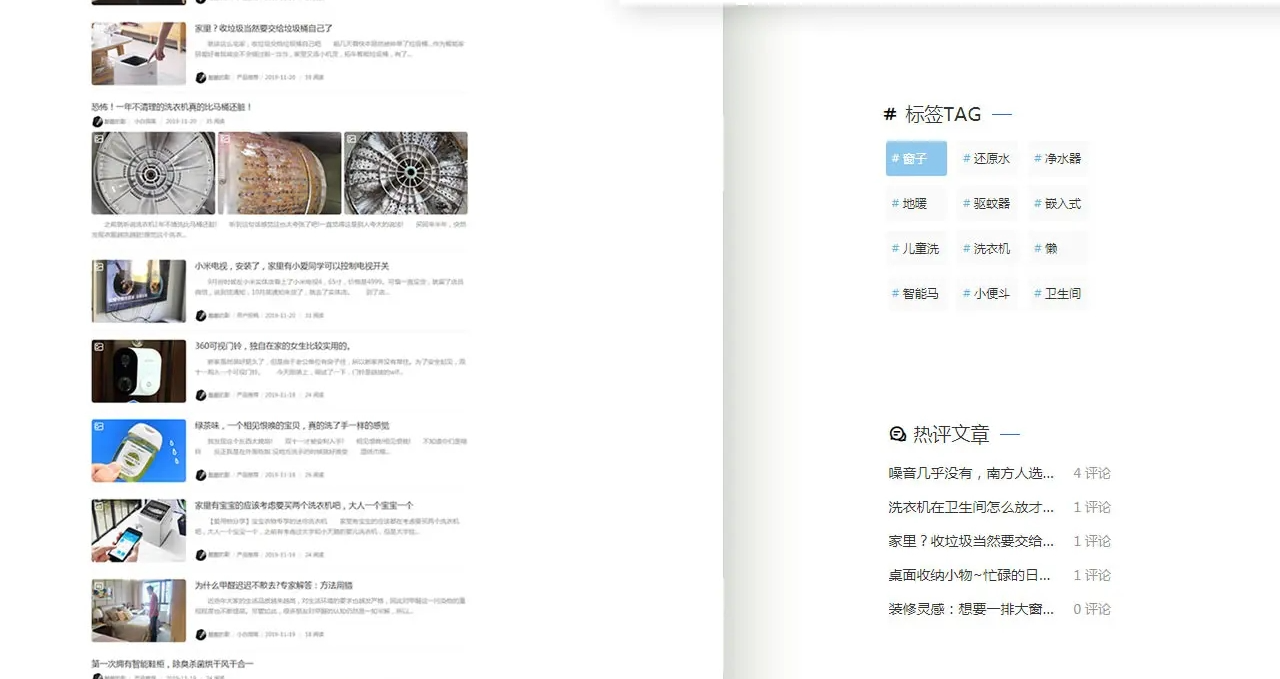Click author avatar in 小米电视 article row
The width and height of the screenshot is (1280, 679).
pos(201,315)
